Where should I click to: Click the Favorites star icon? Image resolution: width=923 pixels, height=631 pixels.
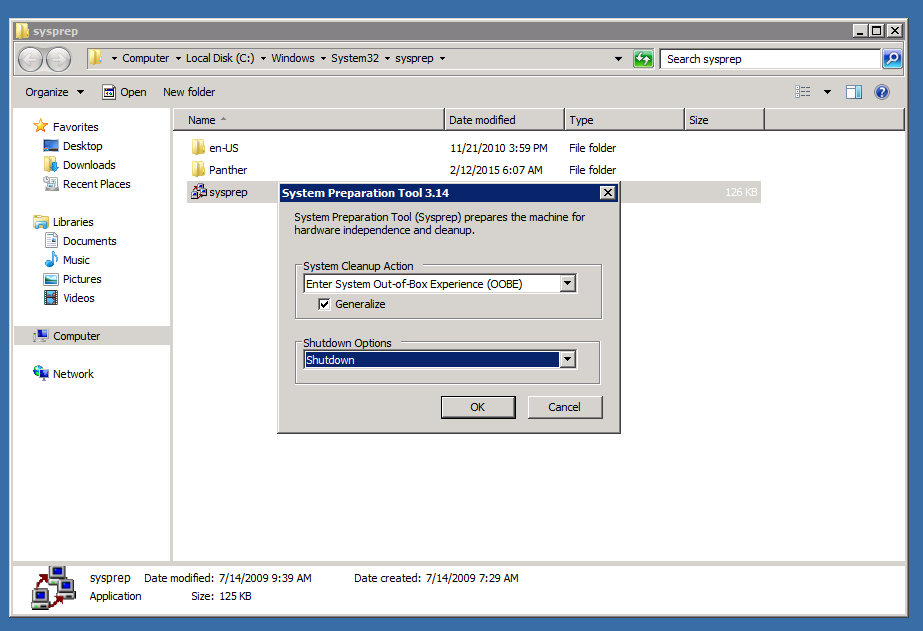41,126
